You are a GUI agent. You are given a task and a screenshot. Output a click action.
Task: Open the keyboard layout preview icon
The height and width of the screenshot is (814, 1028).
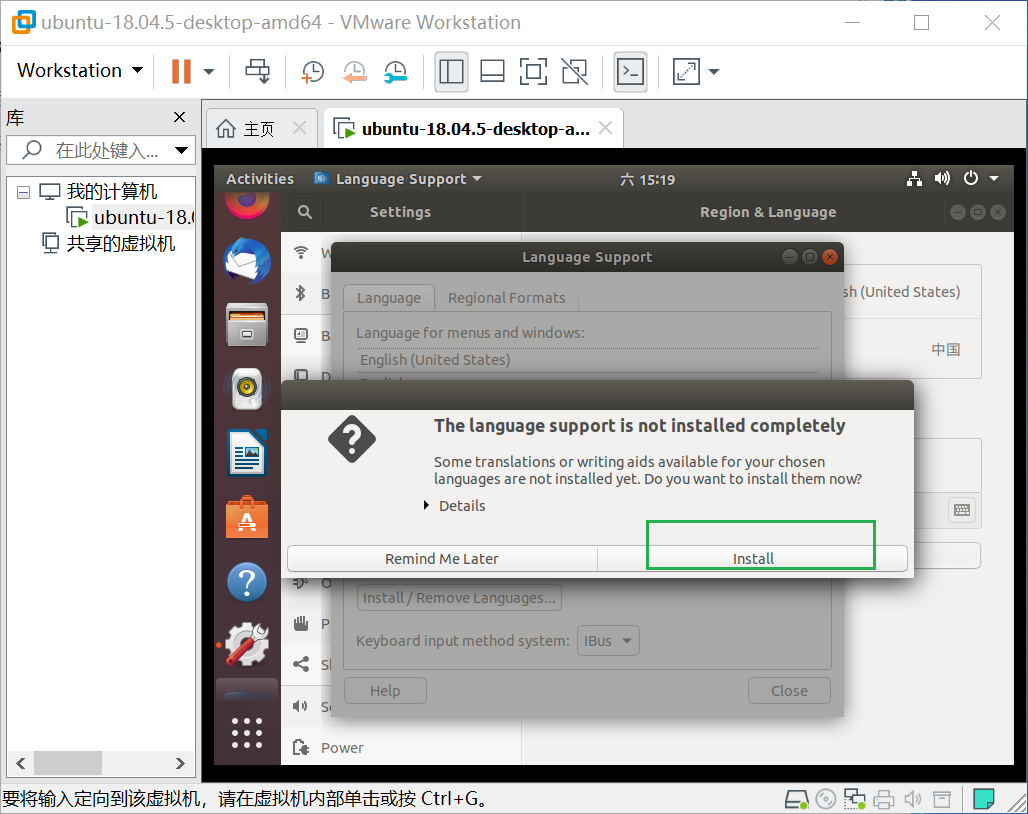click(x=962, y=510)
